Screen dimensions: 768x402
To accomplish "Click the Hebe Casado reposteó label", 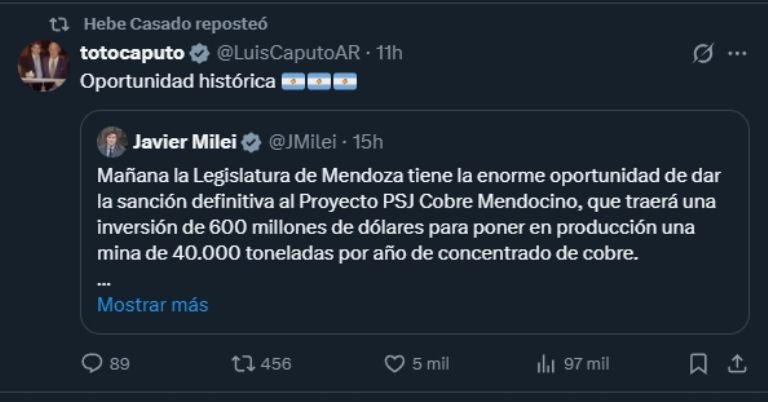I will click(x=175, y=22).
